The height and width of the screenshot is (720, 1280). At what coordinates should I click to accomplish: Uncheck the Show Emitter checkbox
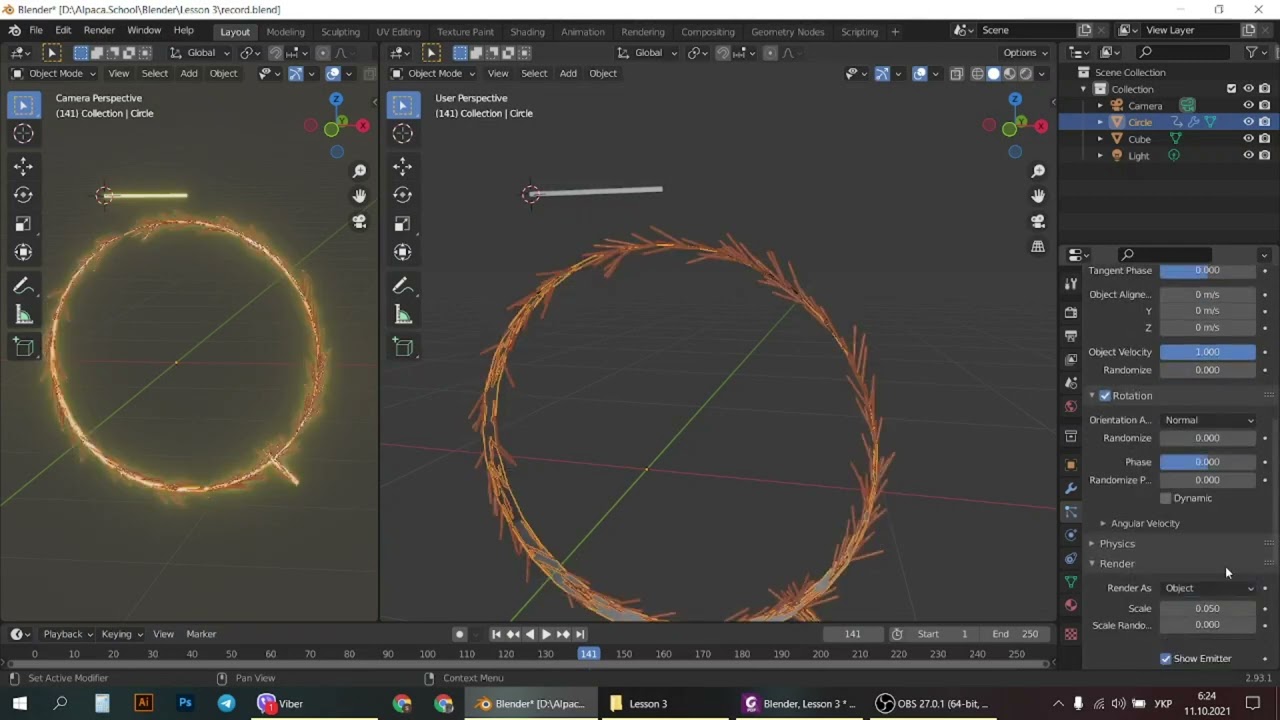[x=1165, y=658]
